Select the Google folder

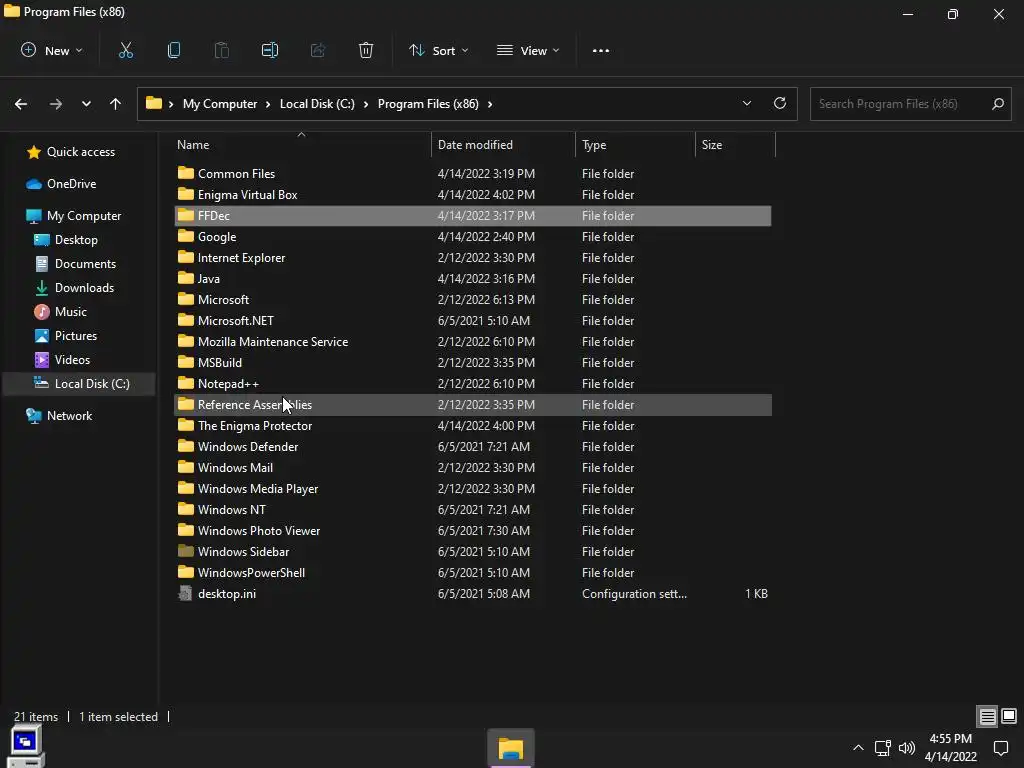tap(473, 236)
